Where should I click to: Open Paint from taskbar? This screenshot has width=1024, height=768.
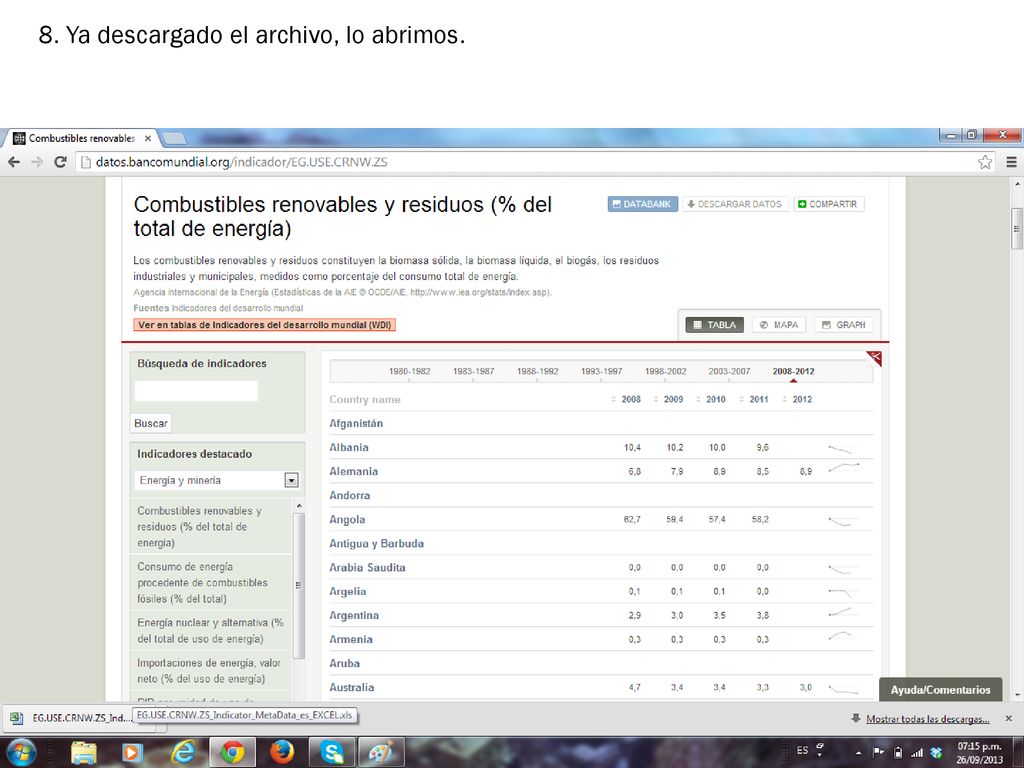382,753
